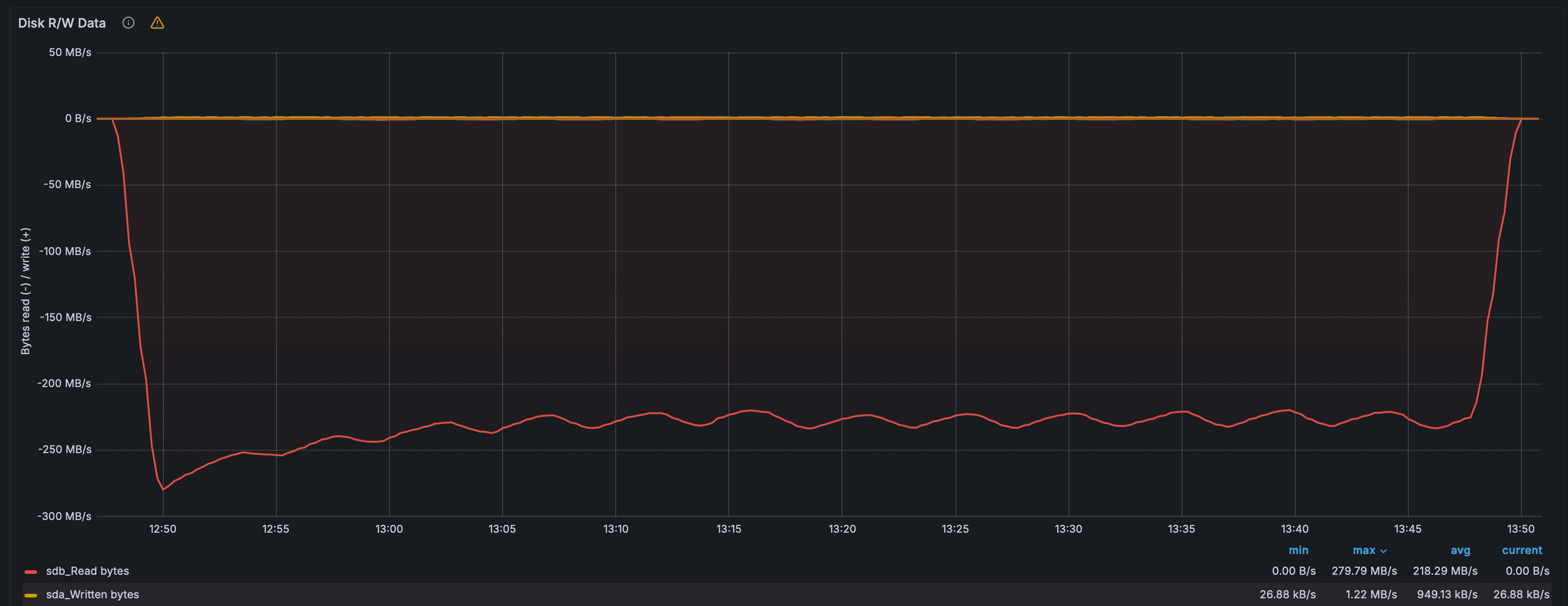Screen dimensions: 1568x606
Task: Open the yellow sda_Written bytes color swatch
Action: coord(30,595)
